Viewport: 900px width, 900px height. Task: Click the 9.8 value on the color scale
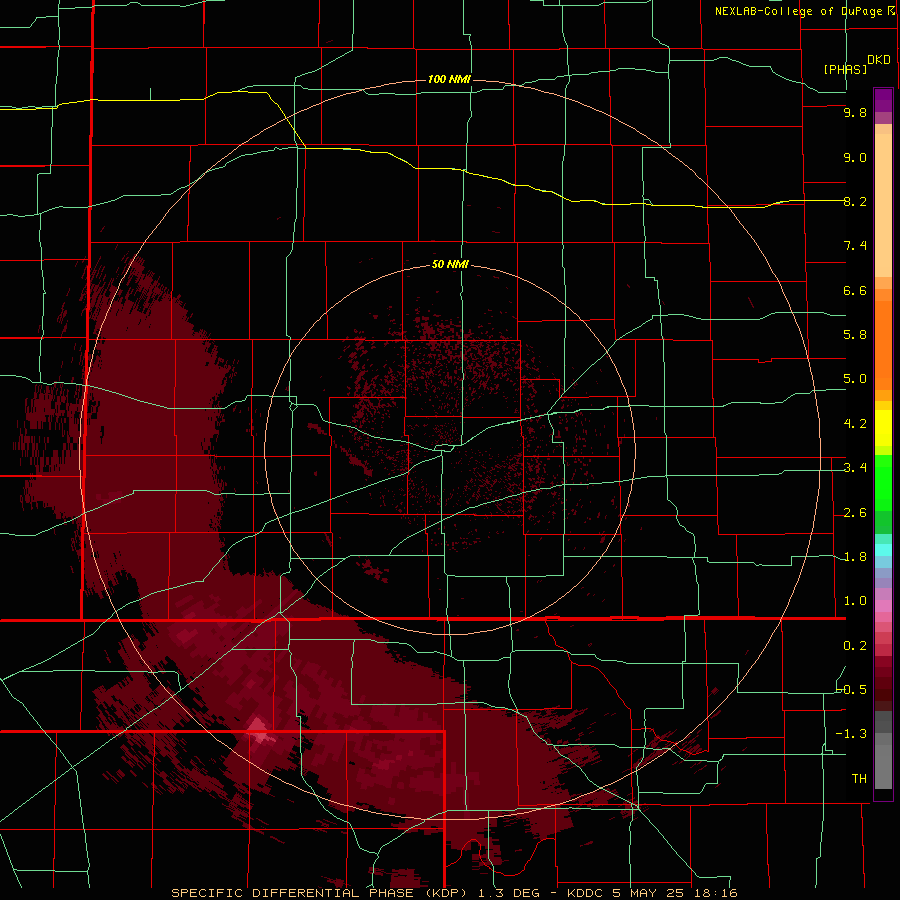tap(855, 112)
